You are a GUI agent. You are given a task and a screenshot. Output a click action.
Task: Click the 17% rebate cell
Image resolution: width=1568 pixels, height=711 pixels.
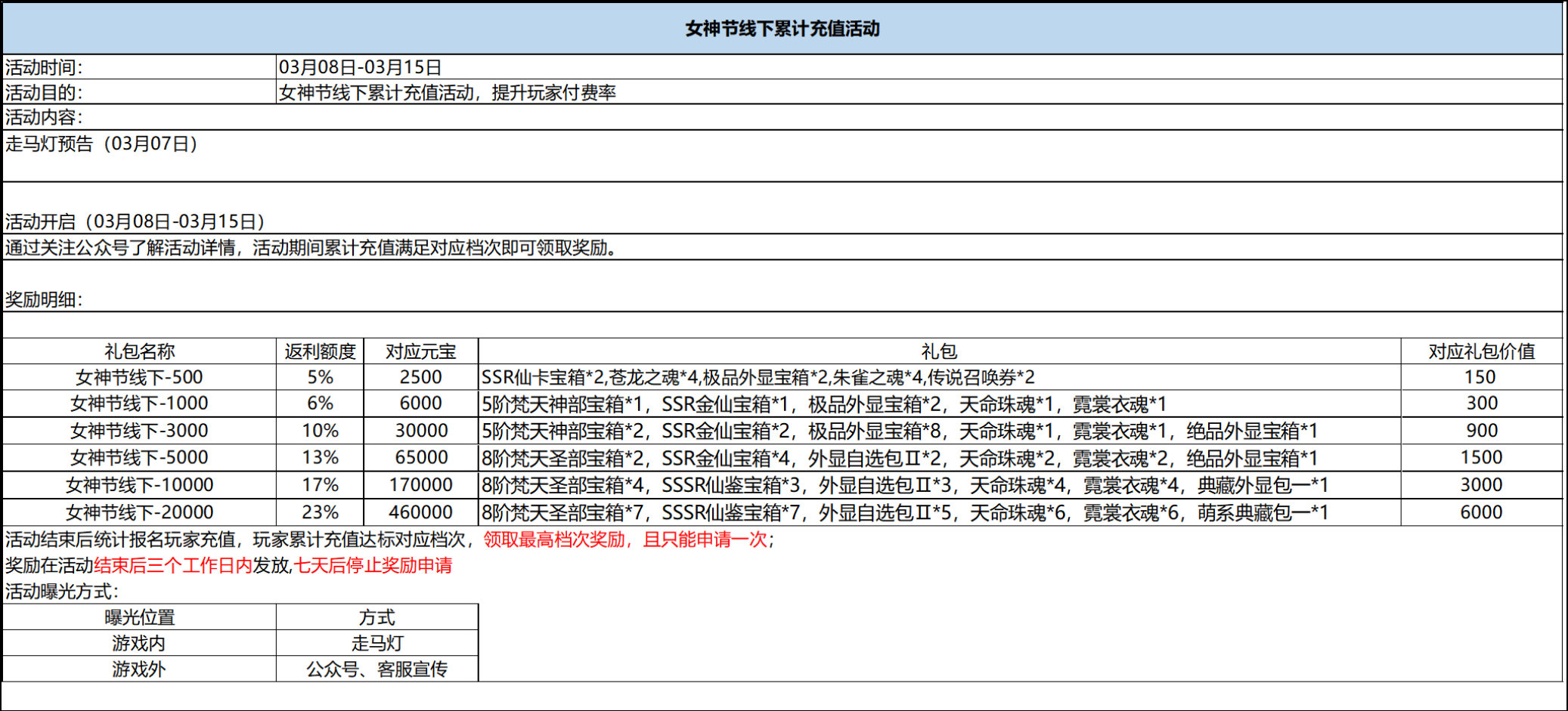(x=321, y=485)
